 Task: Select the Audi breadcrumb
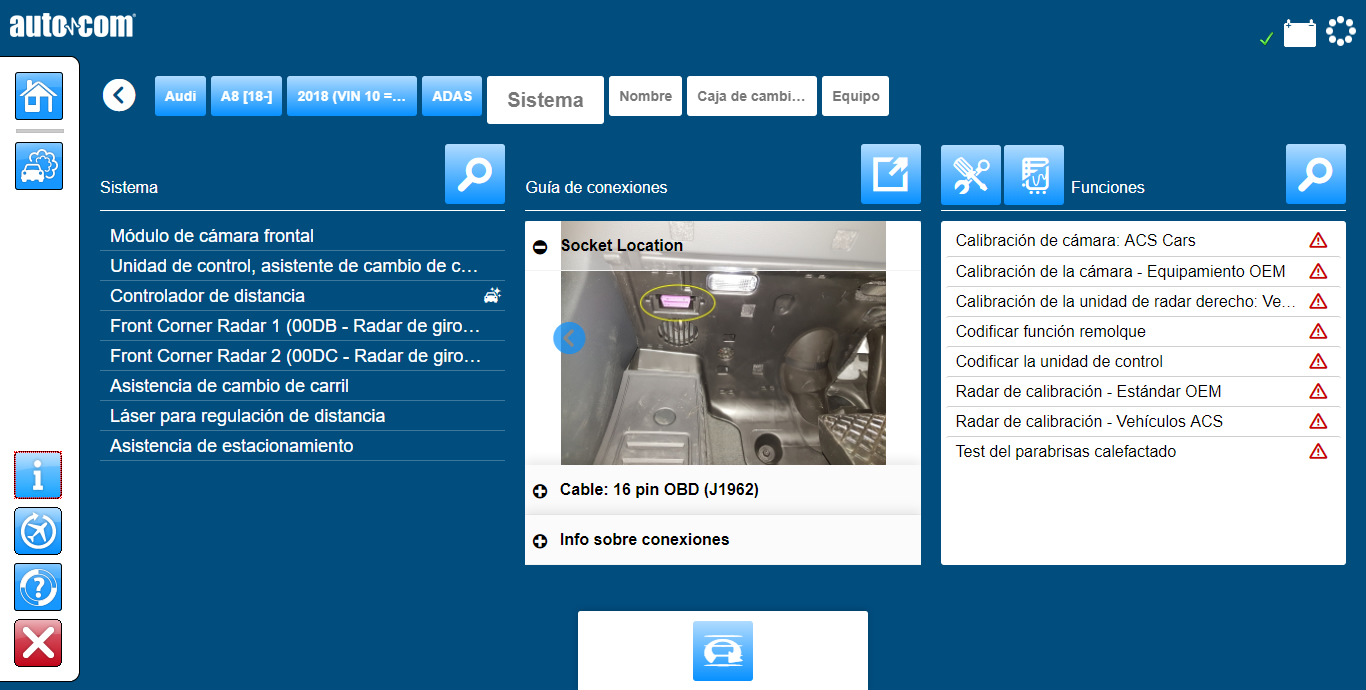[x=180, y=96]
